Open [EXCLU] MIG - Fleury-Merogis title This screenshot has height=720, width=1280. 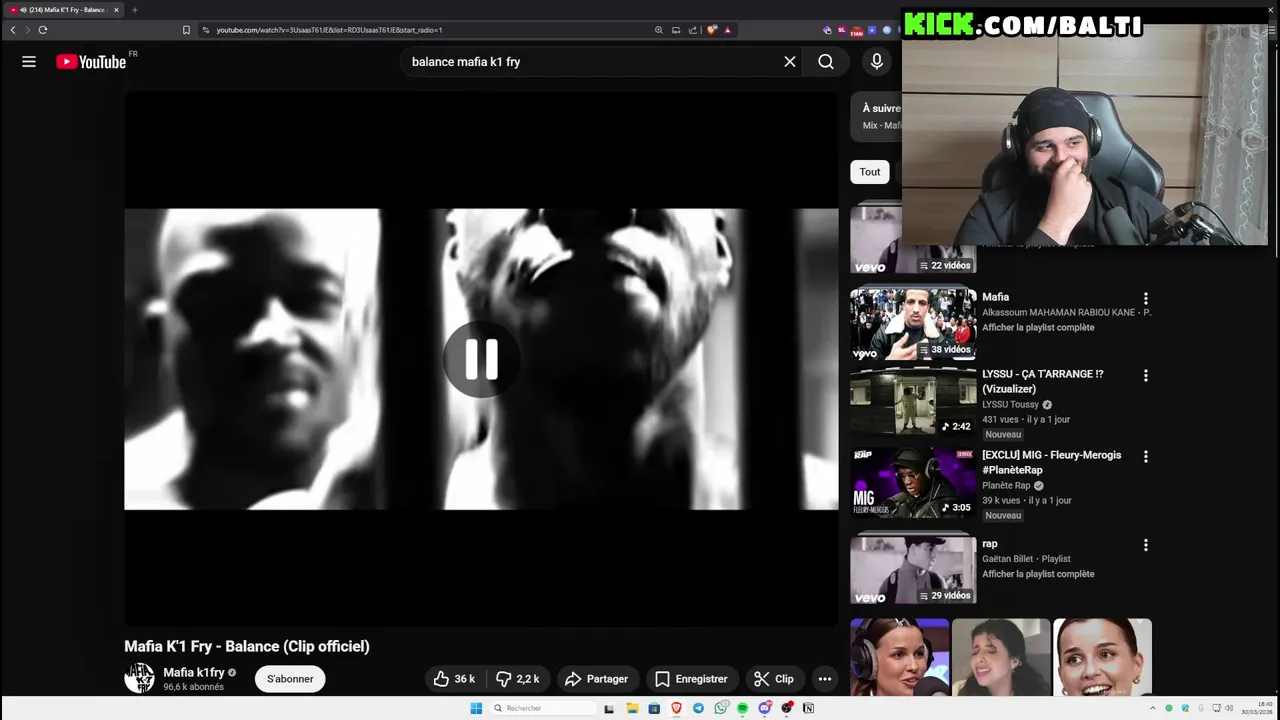(1052, 462)
